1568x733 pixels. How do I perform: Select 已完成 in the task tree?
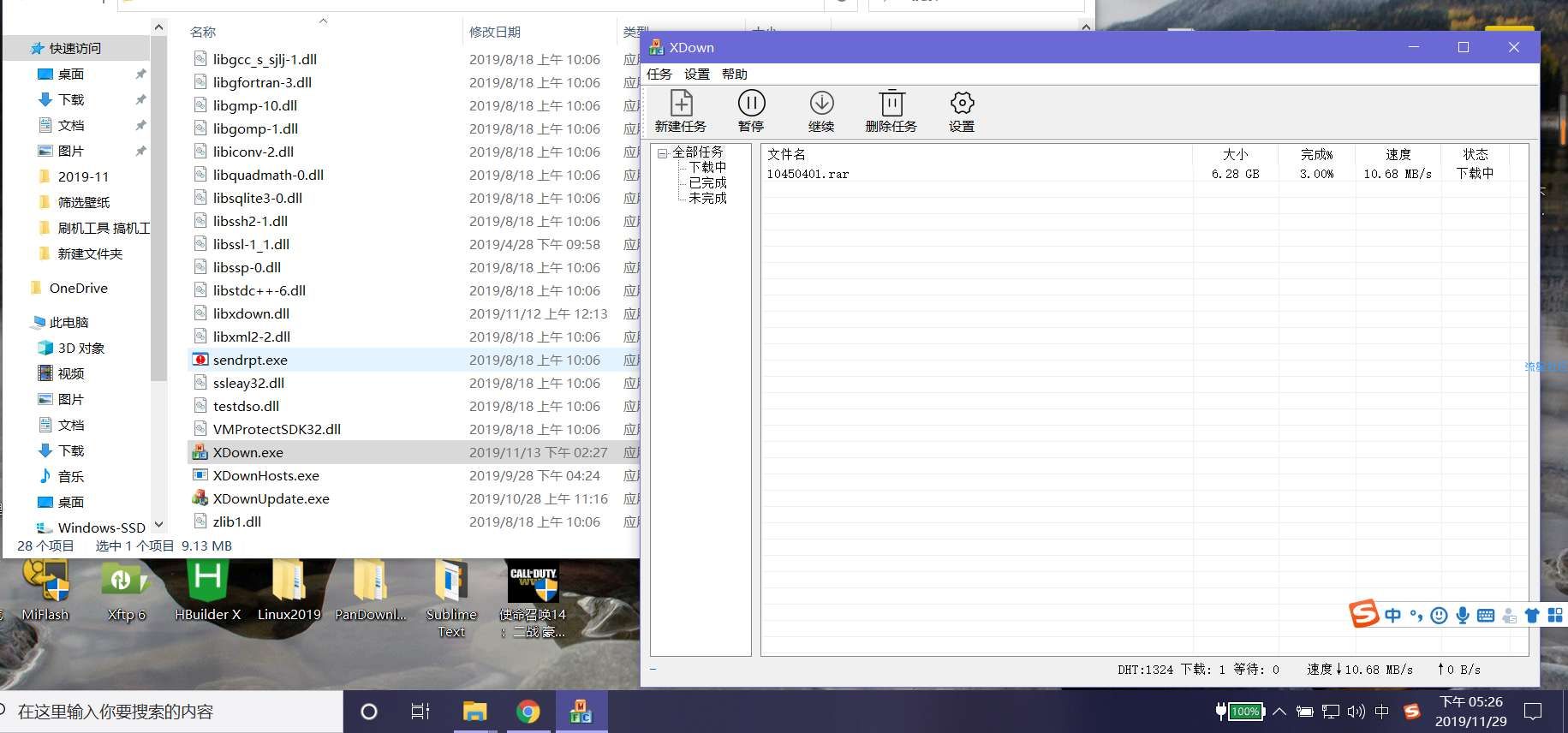pos(708,182)
